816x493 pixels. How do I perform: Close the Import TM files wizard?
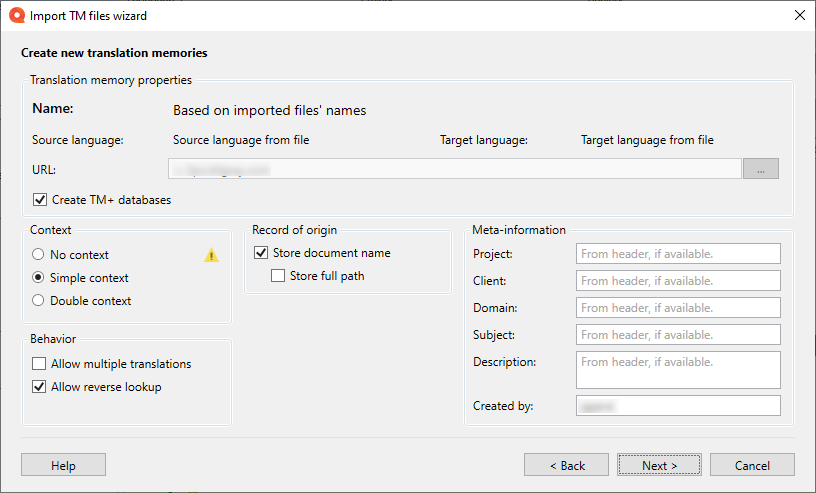pos(799,15)
